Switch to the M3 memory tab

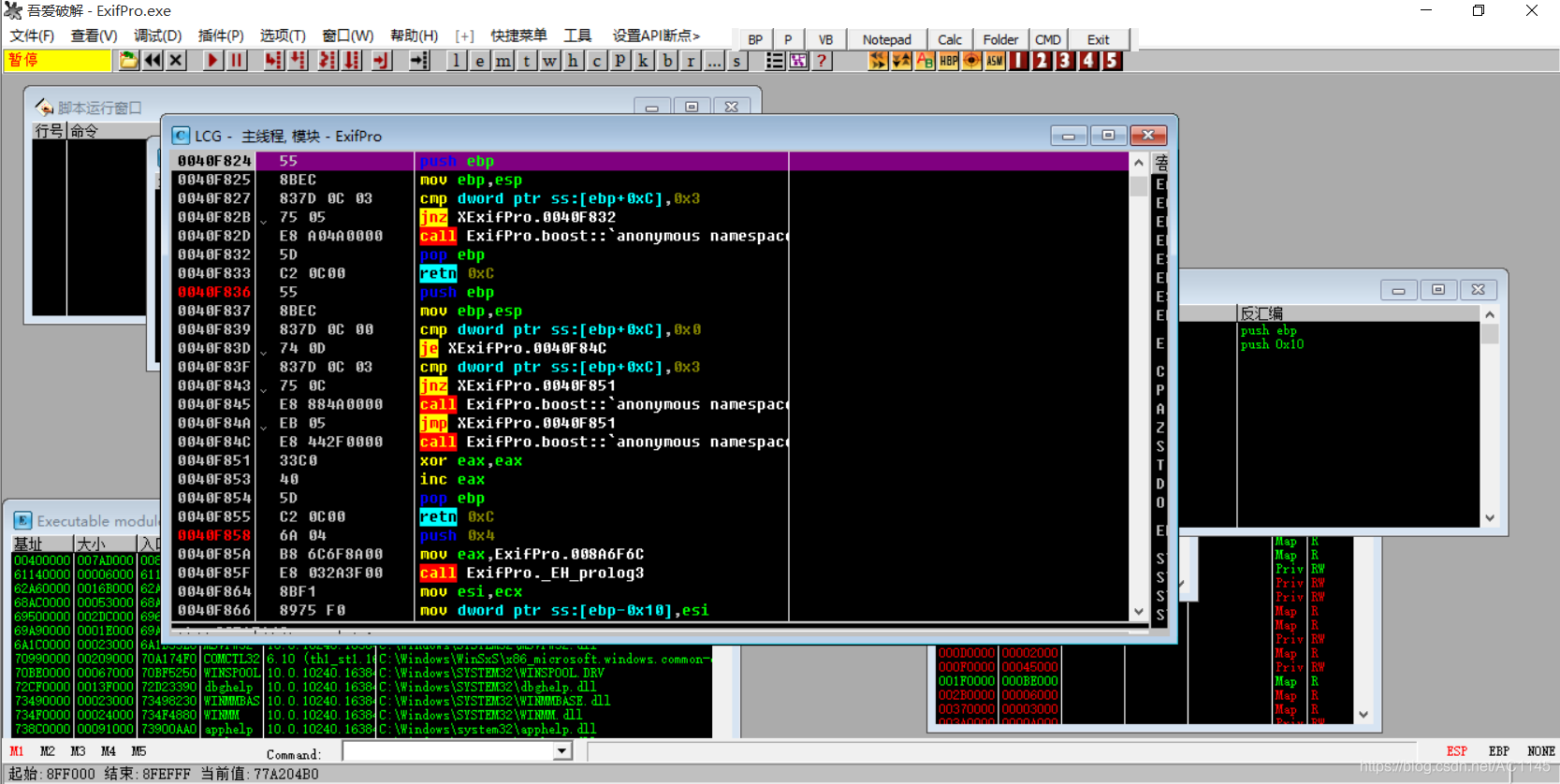78,751
